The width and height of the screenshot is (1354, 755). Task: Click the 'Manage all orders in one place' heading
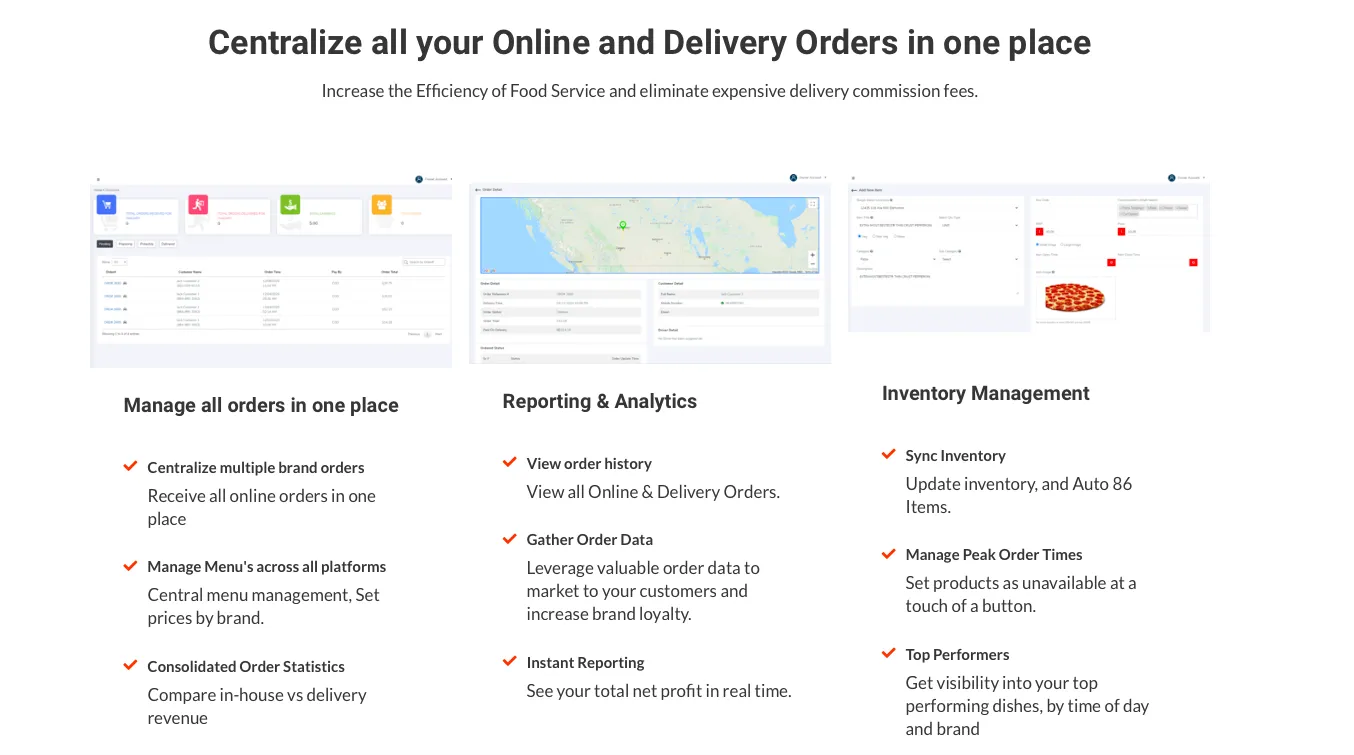click(261, 405)
